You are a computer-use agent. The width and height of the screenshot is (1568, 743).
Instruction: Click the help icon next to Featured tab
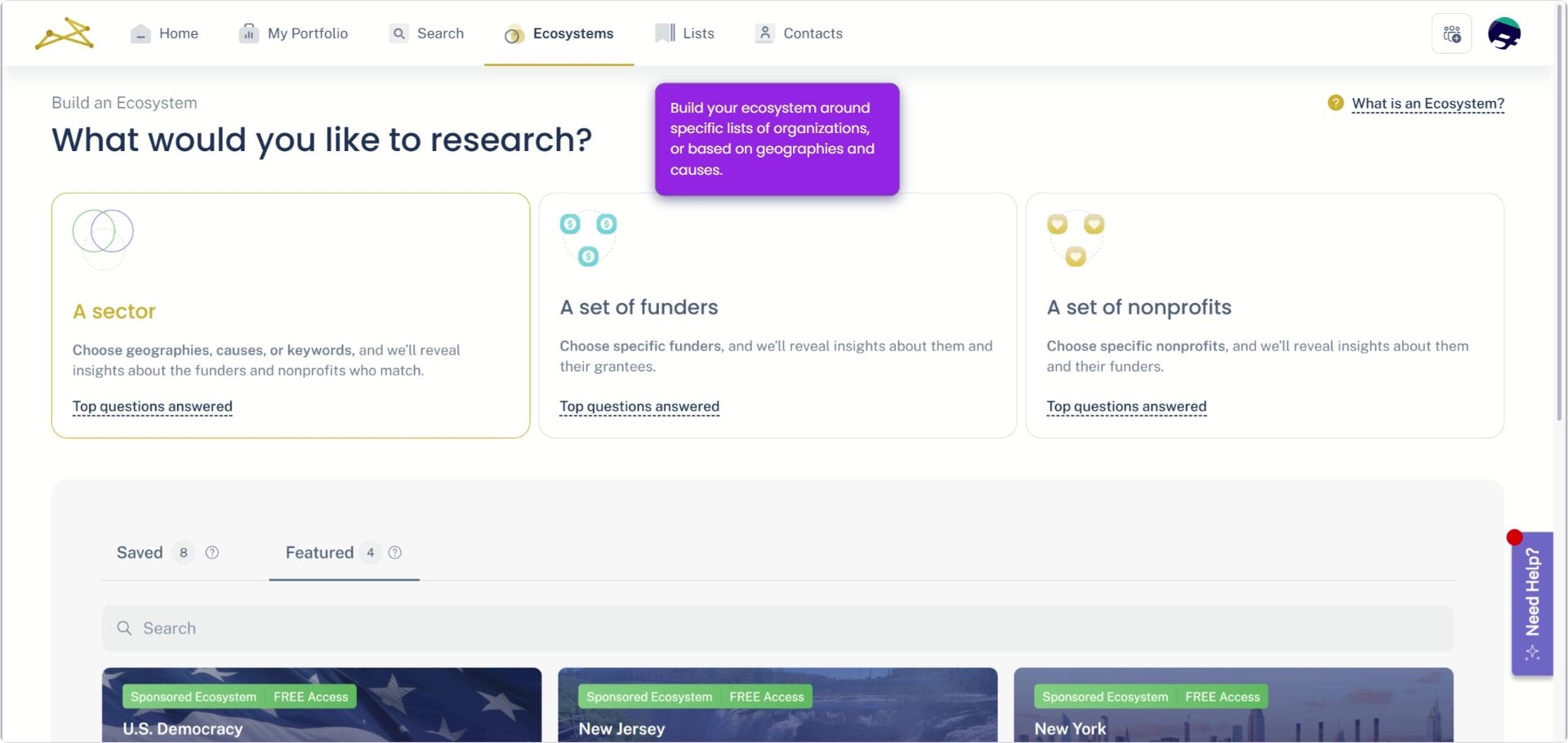coord(394,553)
